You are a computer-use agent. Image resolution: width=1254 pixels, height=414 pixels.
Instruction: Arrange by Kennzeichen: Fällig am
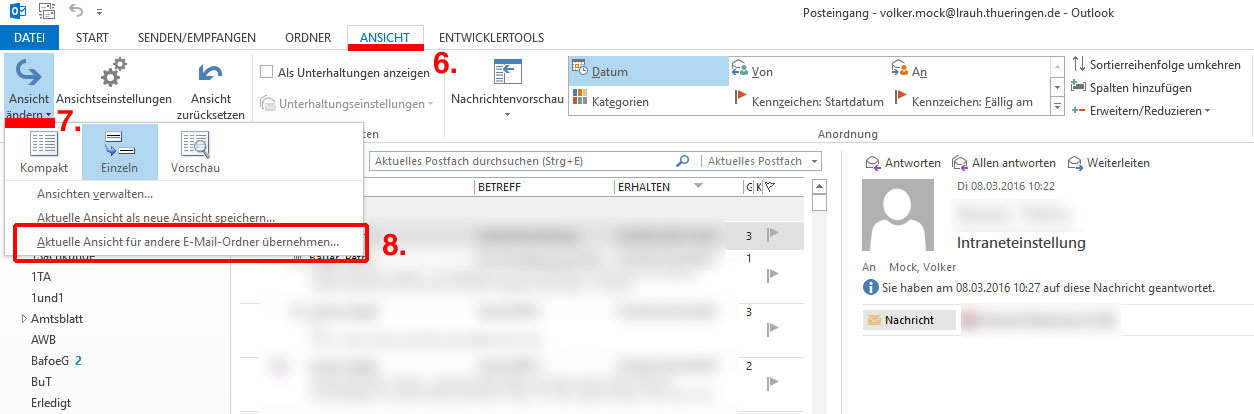point(969,101)
